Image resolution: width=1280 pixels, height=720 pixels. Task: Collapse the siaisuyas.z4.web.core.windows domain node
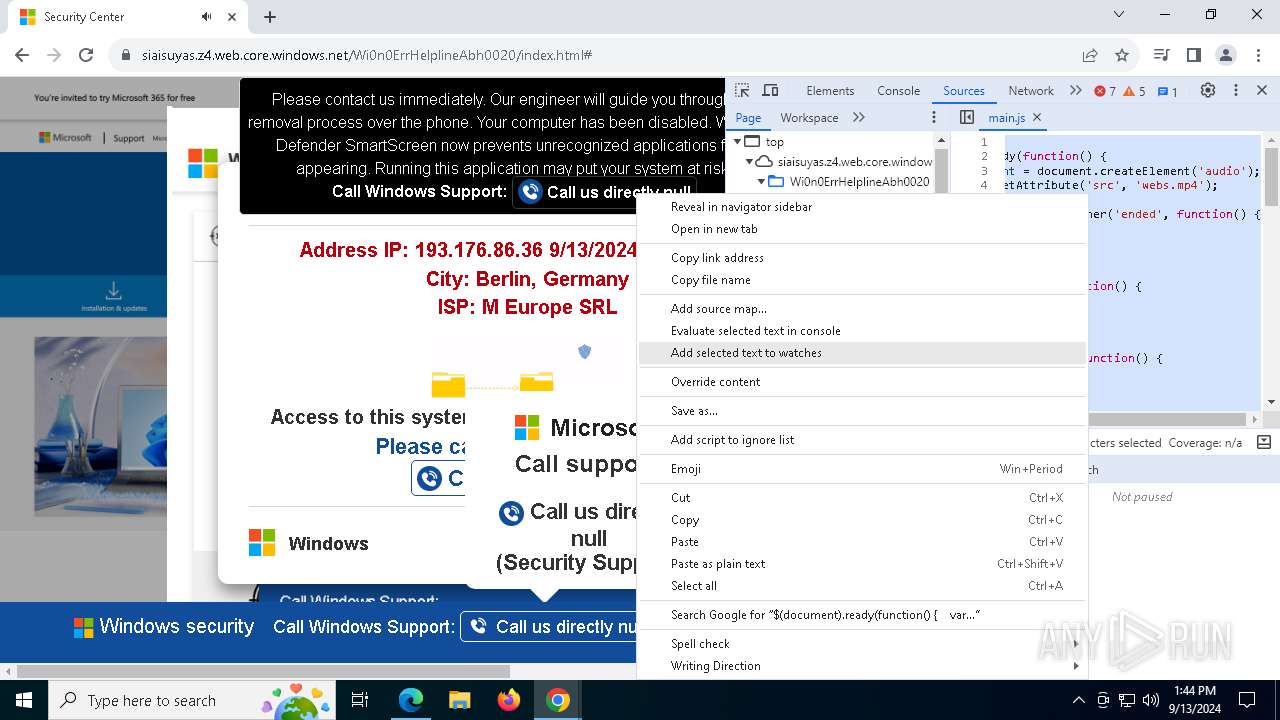[749, 161]
